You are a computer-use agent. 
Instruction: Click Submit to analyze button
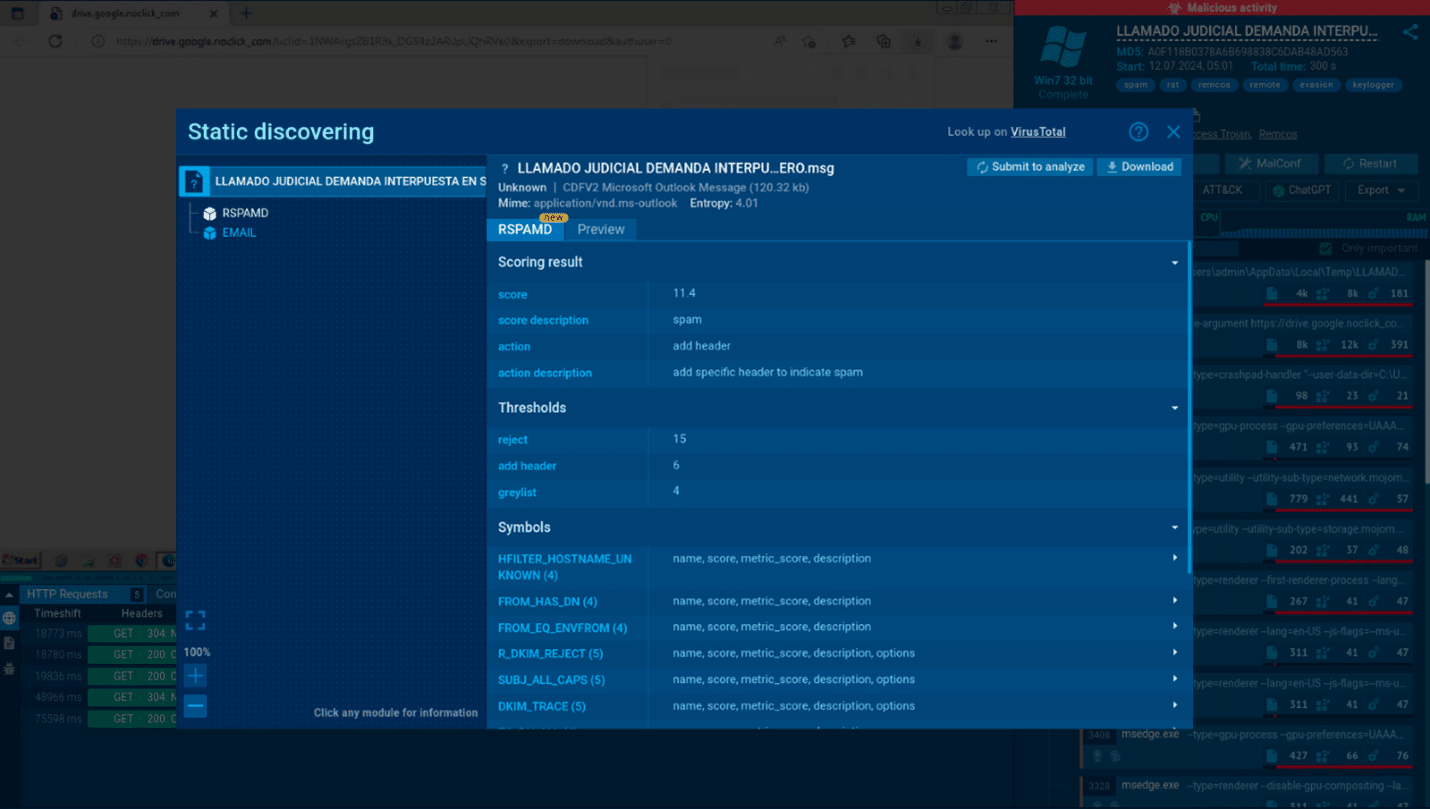pos(1030,167)
